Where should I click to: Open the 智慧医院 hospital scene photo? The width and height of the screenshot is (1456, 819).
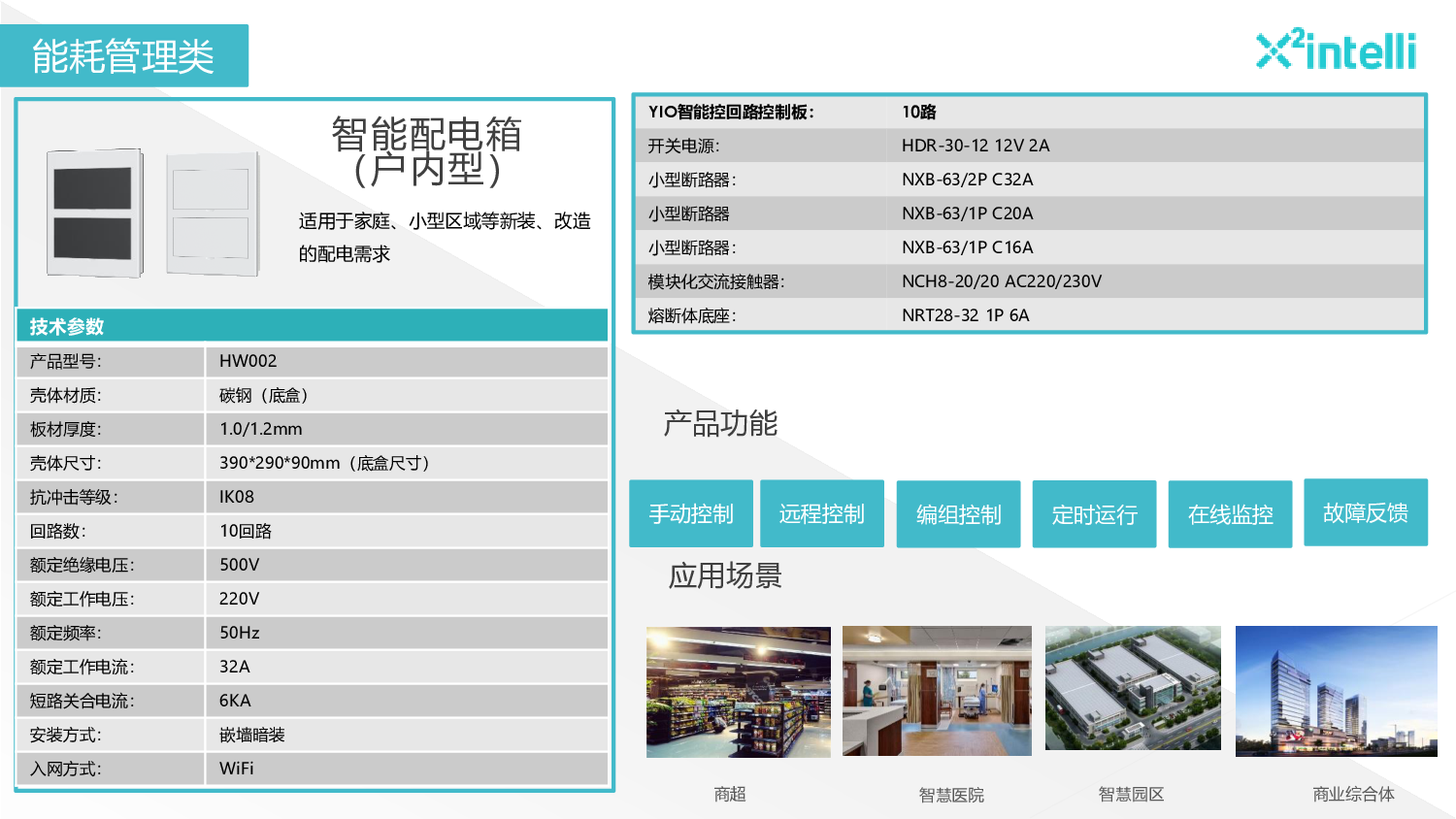pos(937,691)
